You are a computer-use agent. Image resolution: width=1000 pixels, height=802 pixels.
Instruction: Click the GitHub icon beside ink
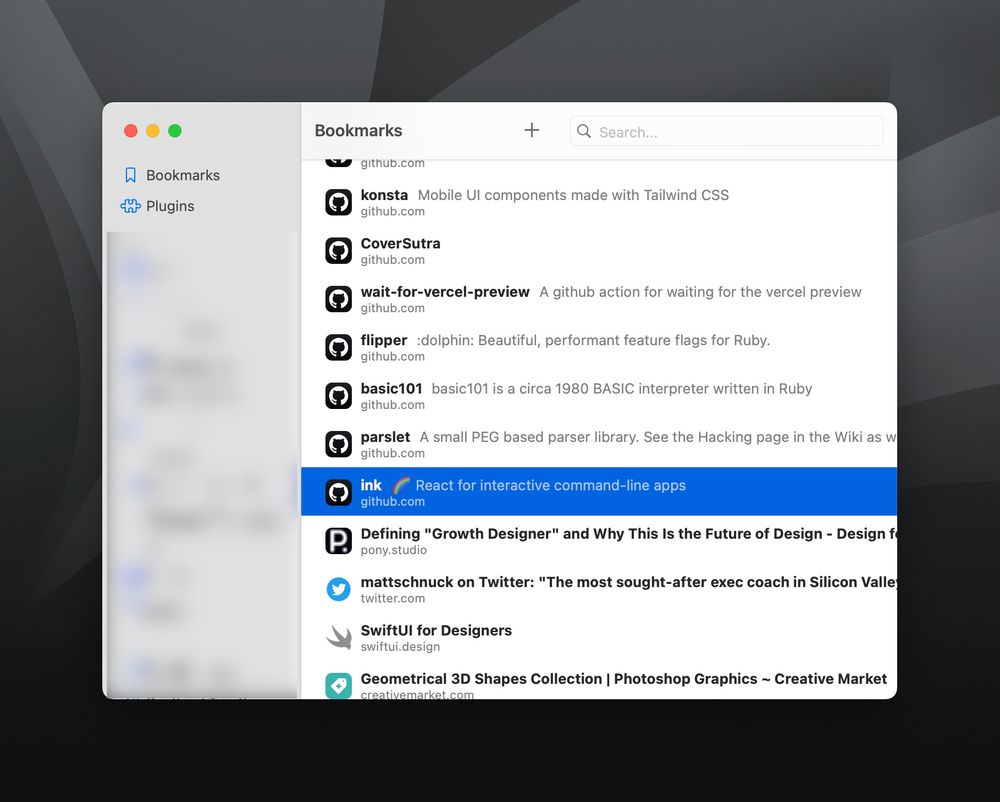339,492
